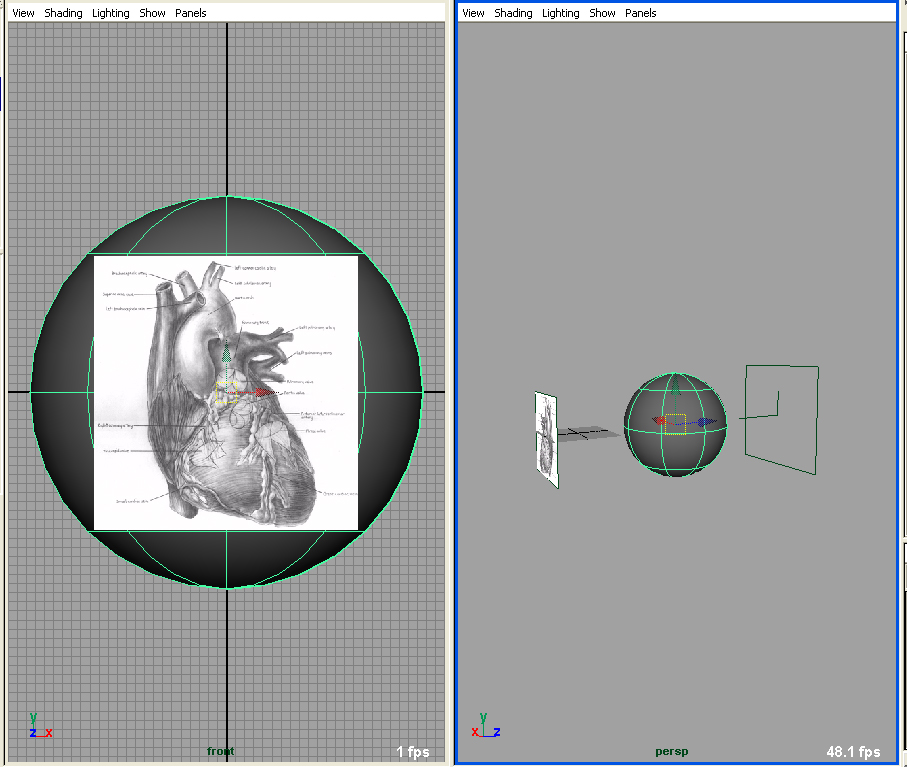Open the Lighting menu in front panel

tap(110, 13)
